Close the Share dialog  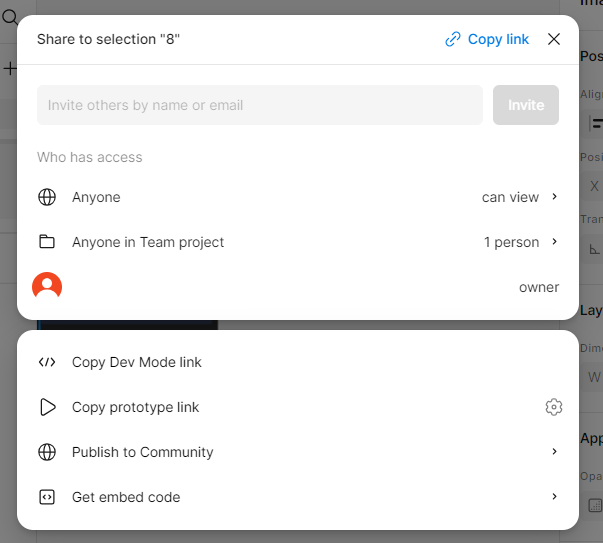553,39
